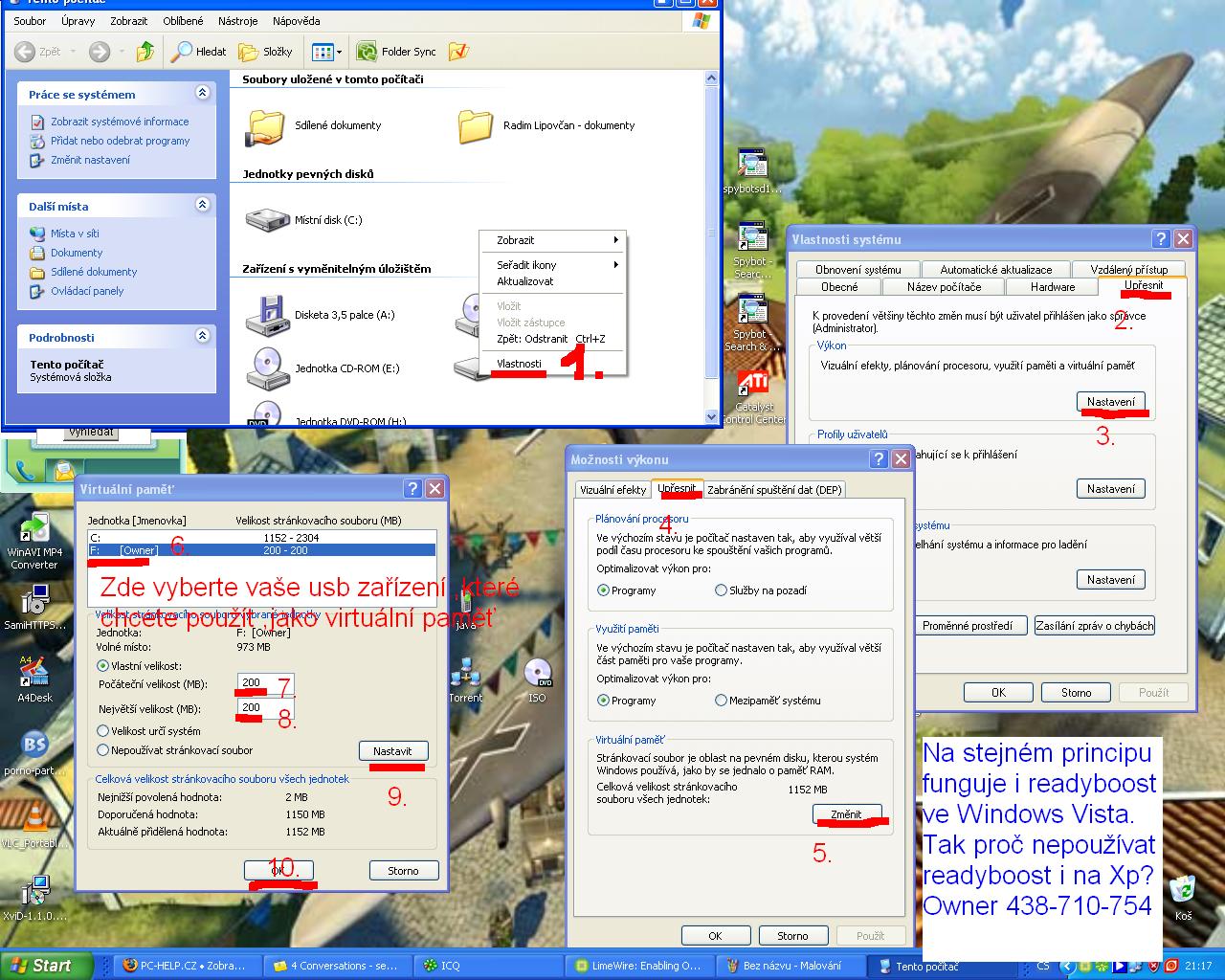
Task: Open Přidat nebo odebrat programy link
Action: pyautogui.click(x=120, y=141)
